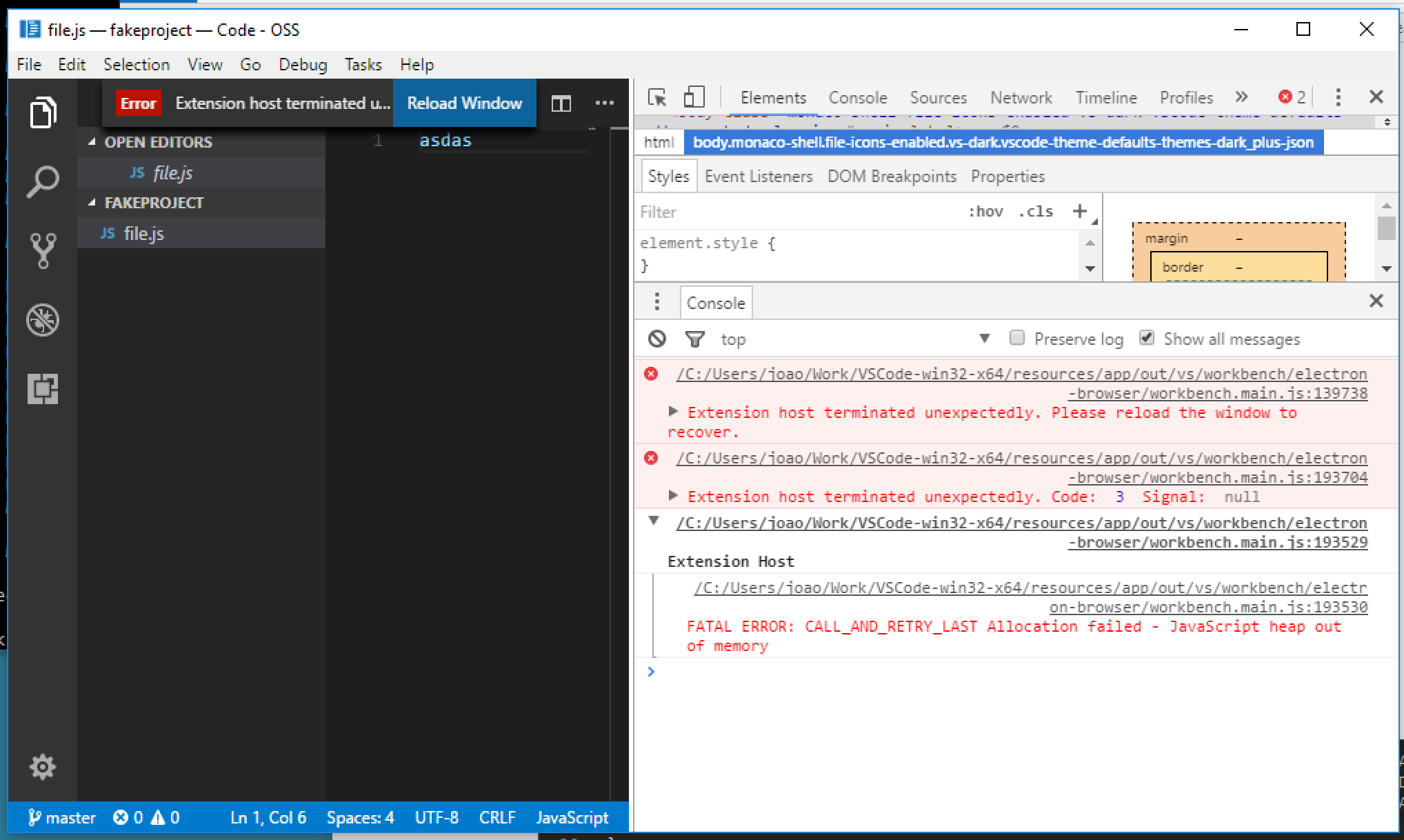Enable the Preserve log checkbox
The image size is (1404, 840).
coord(1017,337)
